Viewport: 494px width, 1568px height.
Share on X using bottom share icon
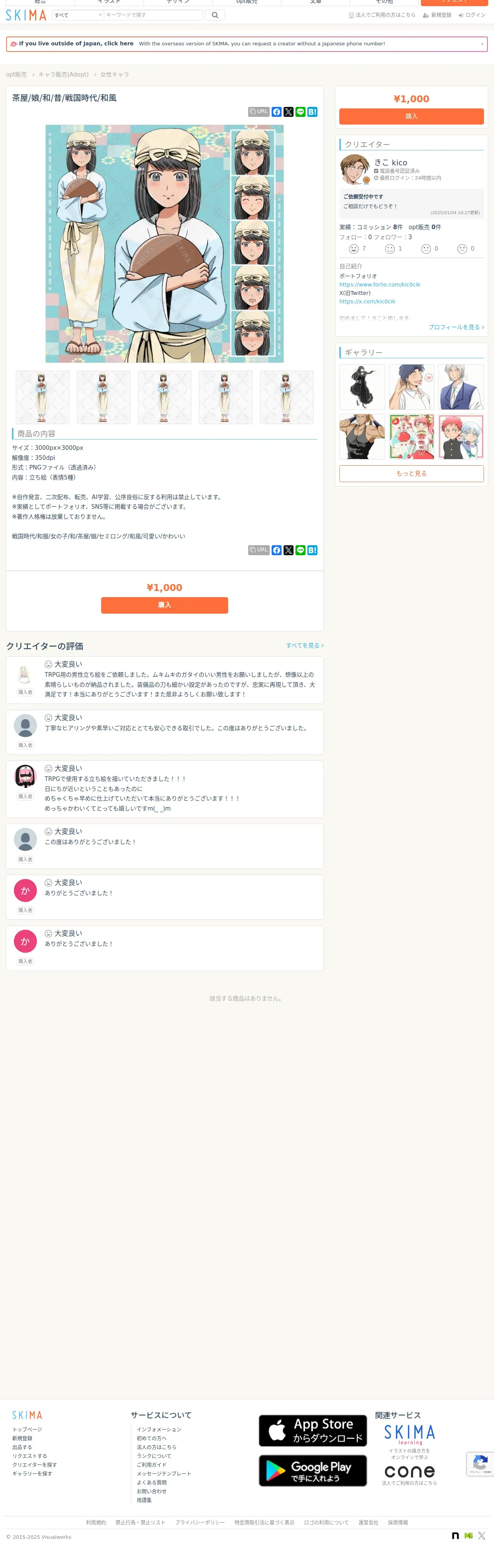[x=289, y=550]
